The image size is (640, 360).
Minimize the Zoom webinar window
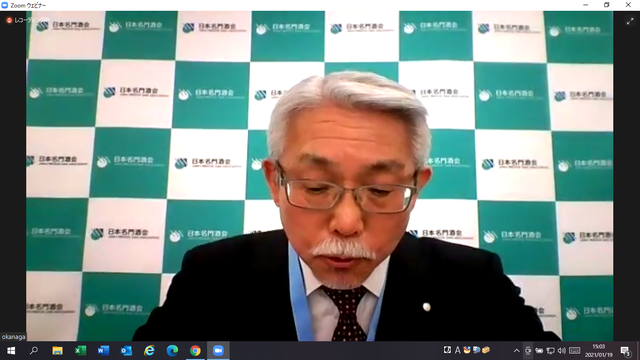coord(586,5)
